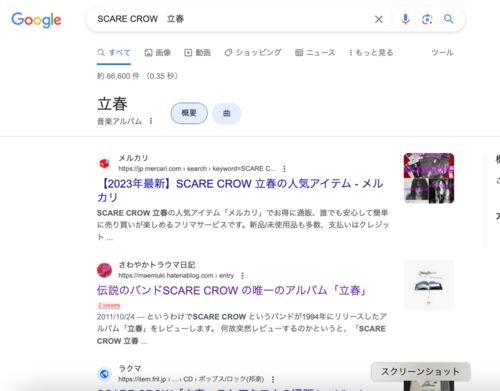Start voice search with microphone icon
The image size is (500, 391).
tap(405, 19)
